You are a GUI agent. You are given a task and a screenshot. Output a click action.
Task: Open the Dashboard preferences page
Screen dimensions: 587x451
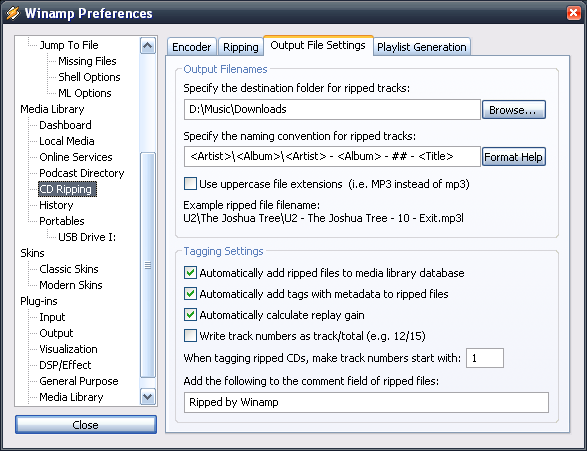(x=65, y=125)
